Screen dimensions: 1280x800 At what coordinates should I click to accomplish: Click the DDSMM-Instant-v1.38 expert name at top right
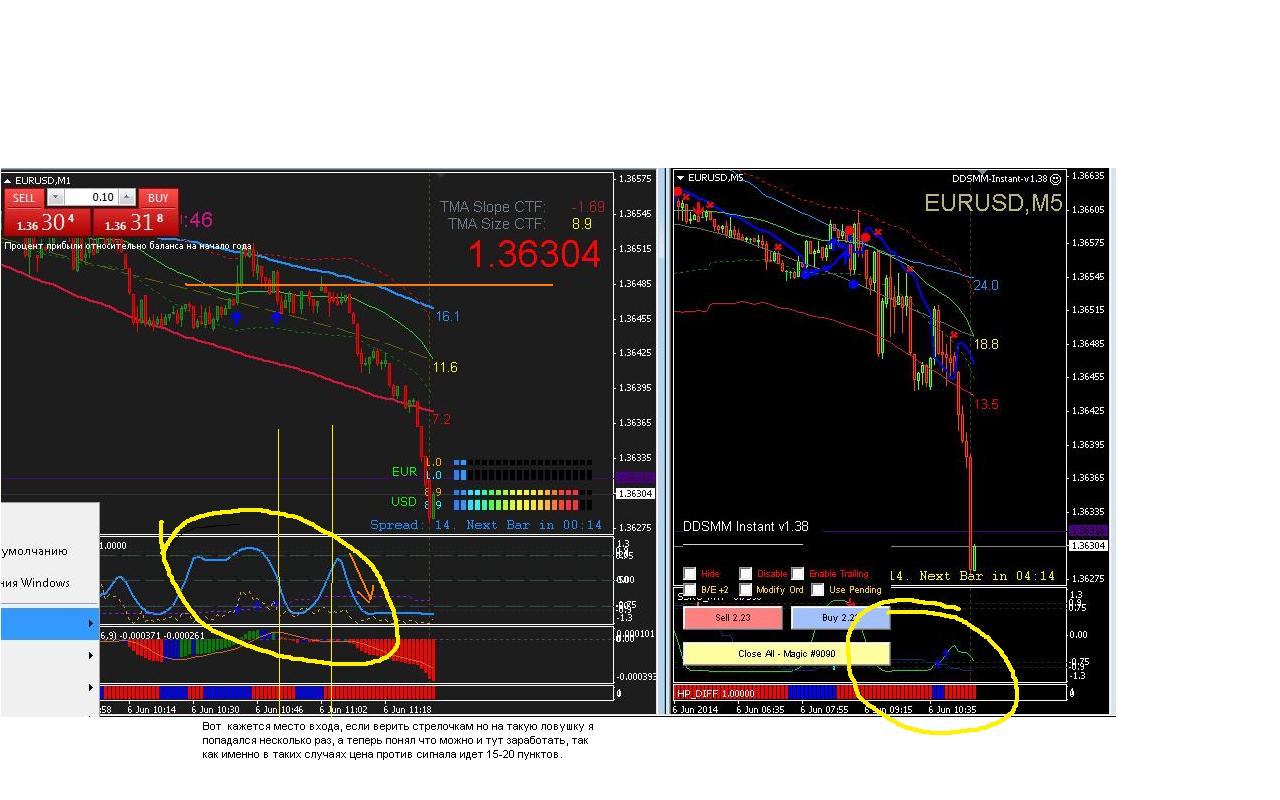coord(999,179)
